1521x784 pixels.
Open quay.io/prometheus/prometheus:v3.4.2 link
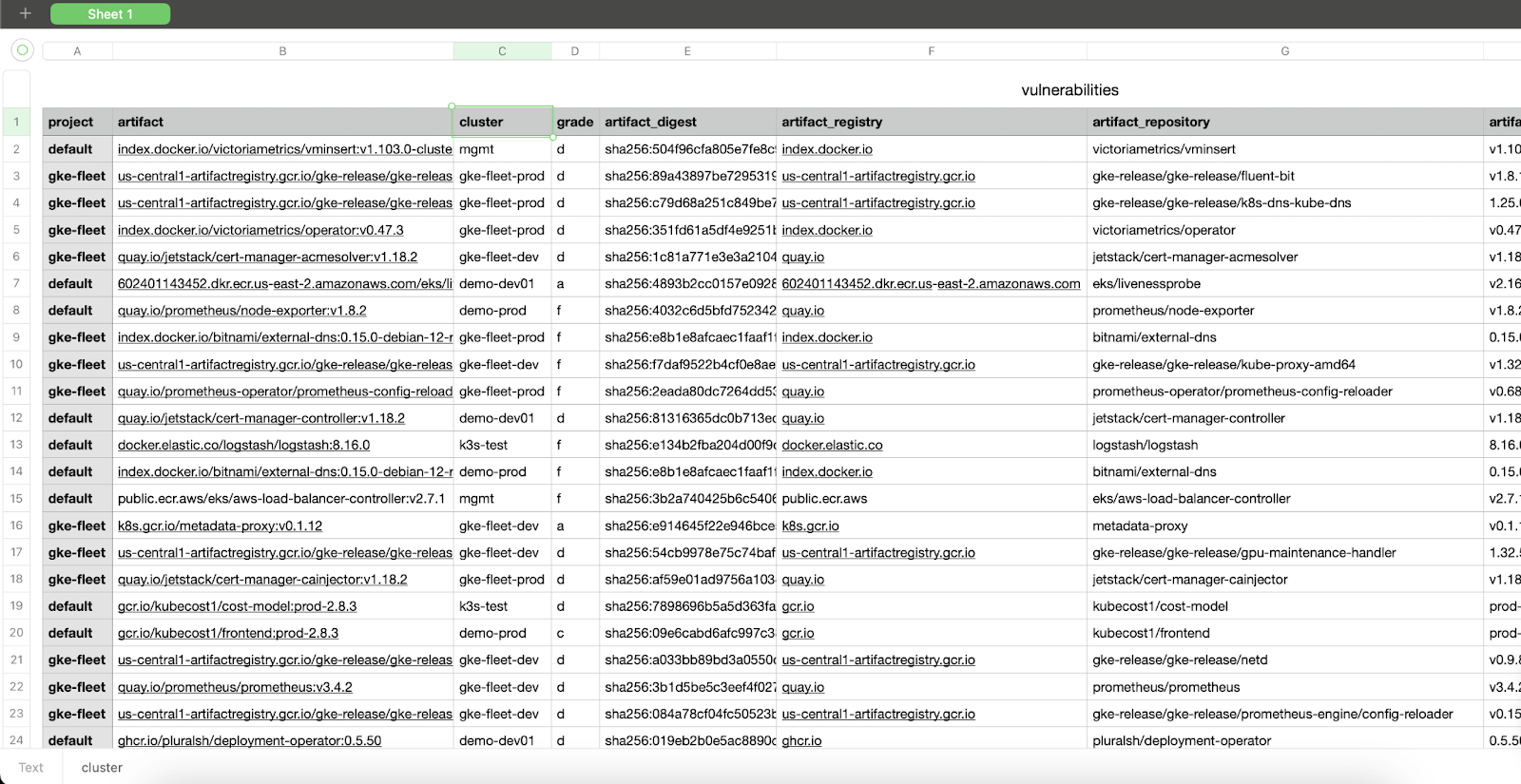coord(235,687)
